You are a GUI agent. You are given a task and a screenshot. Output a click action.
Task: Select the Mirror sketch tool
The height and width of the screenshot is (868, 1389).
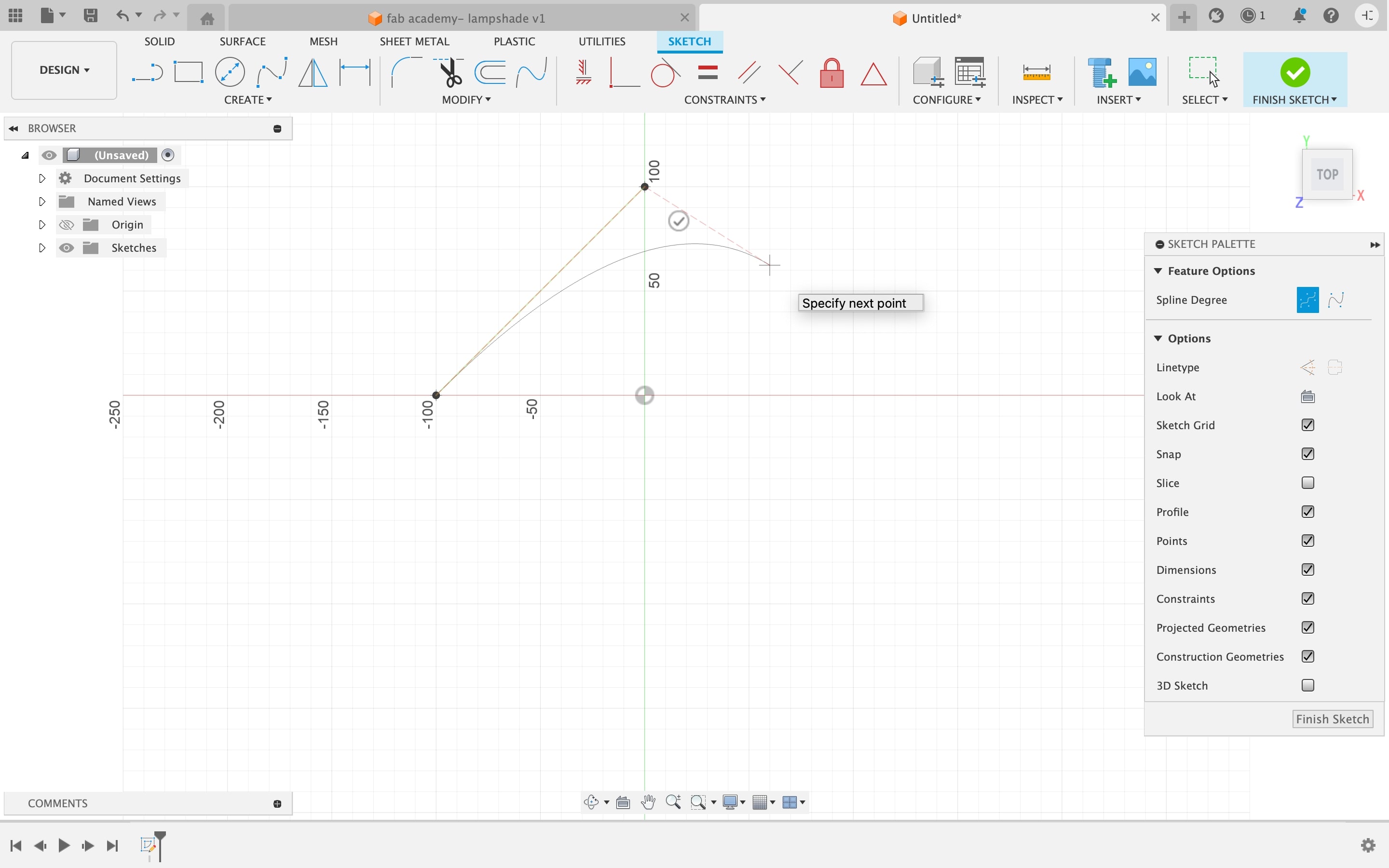pyautogui.click(x=313, y=72)
